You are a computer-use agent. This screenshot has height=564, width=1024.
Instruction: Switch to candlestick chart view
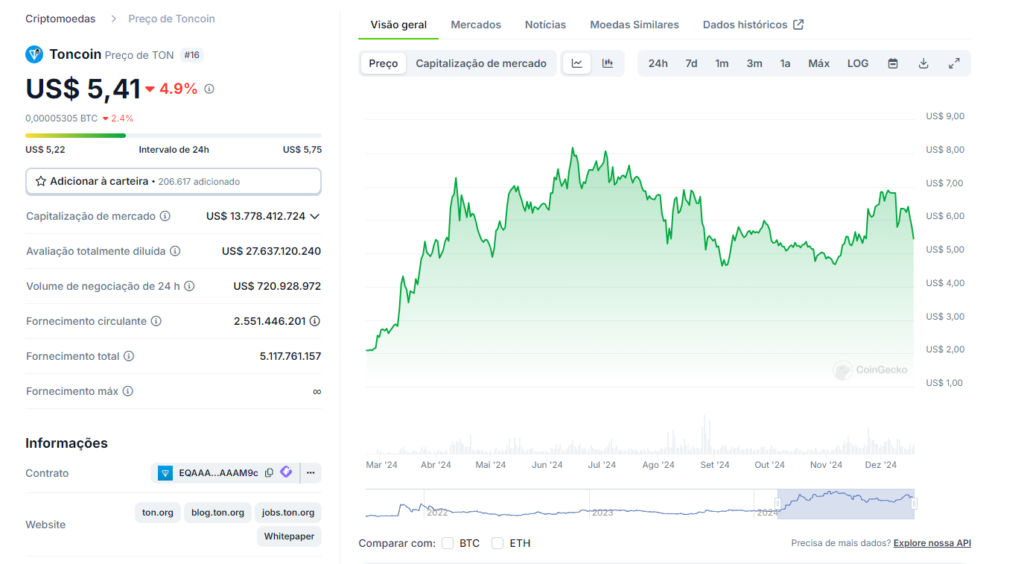click(607, 63)
